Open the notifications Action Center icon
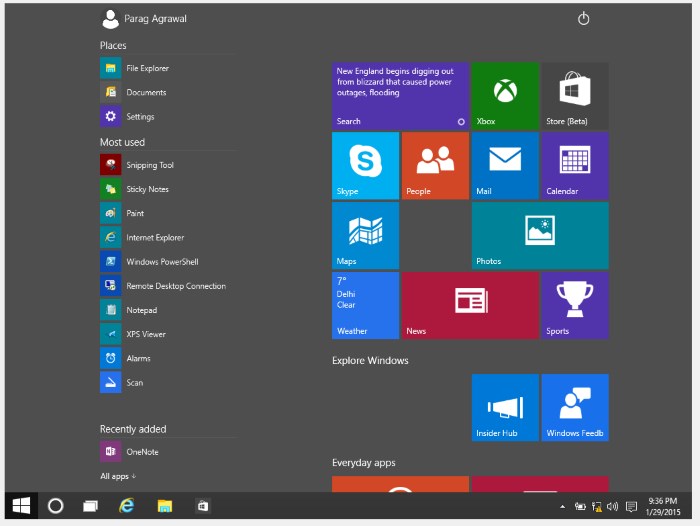 point(631,506)
